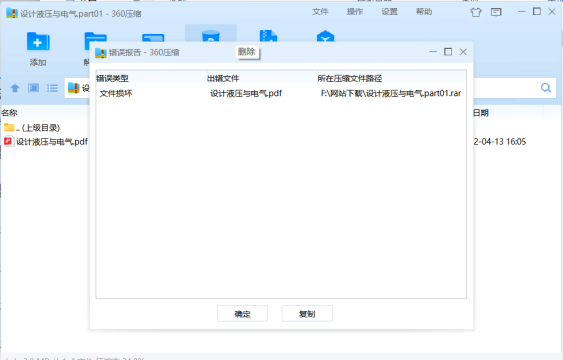Open the 帮助 menu

(424, 12)
